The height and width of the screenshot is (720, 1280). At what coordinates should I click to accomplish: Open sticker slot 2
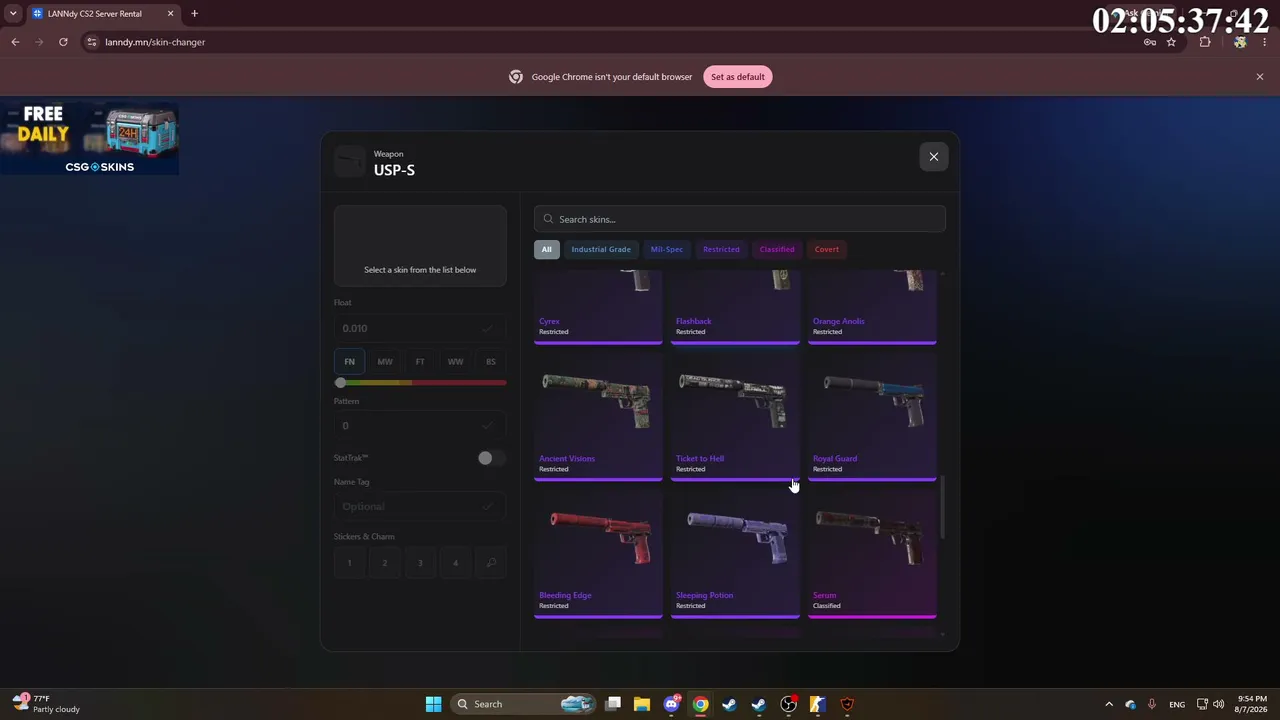coord(385,563)
